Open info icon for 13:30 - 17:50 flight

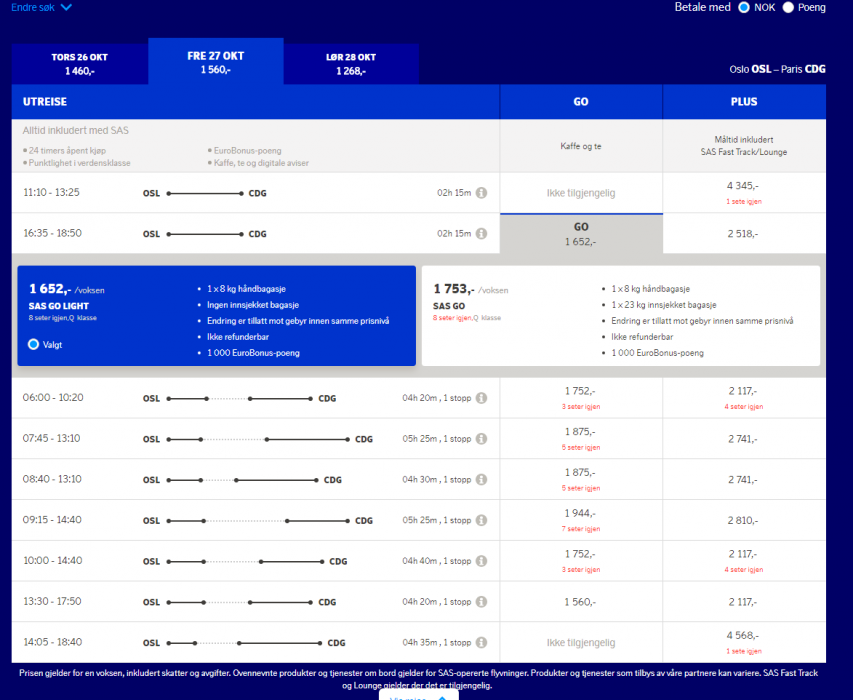click(x=481, y=603)
